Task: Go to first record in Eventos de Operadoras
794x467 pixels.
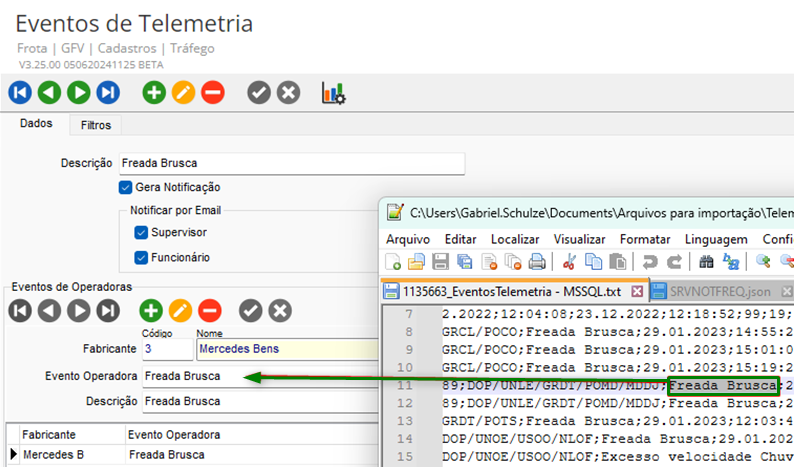Action: click(x=20, y=310)
